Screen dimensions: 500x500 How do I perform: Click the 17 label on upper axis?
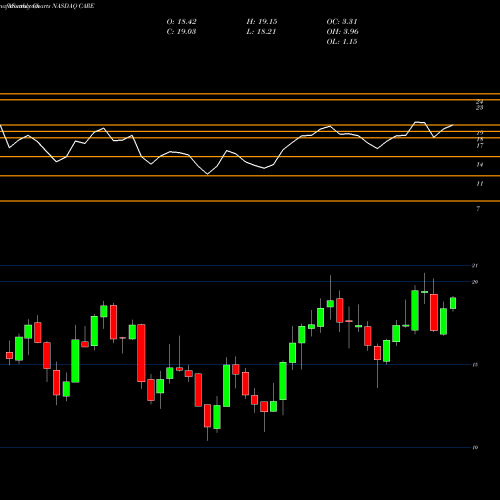pos(480,146)
